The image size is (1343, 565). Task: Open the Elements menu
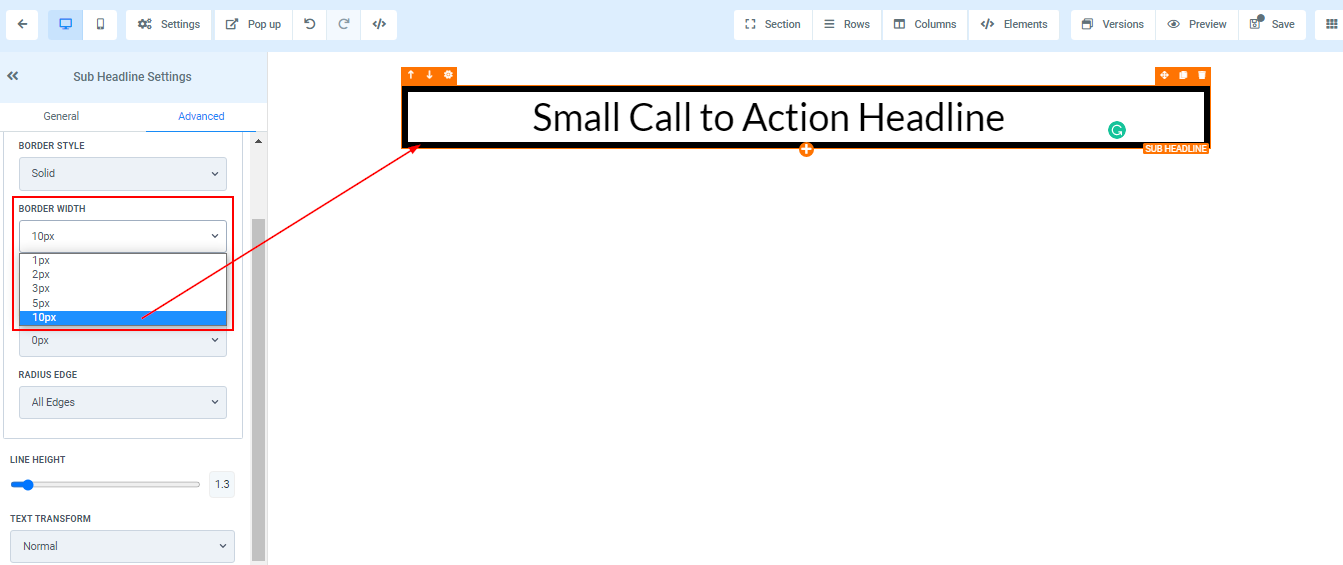(1014, 25)
